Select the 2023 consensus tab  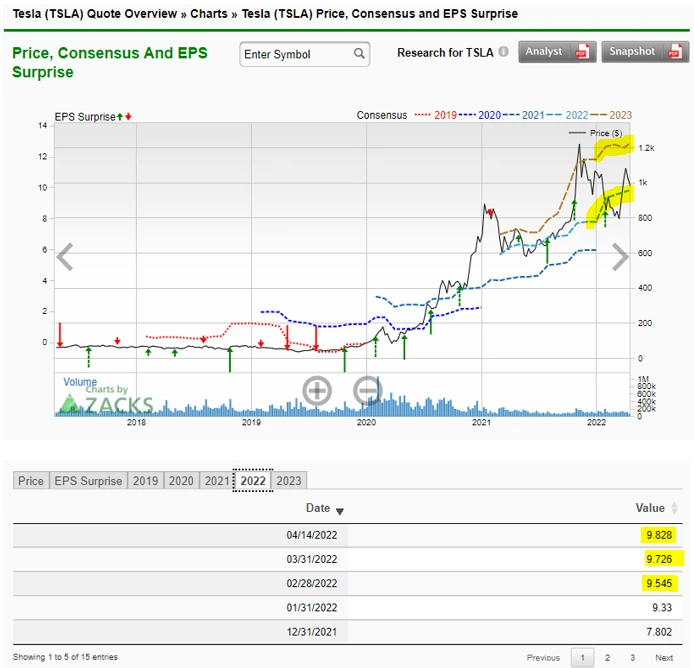(289, 481)
